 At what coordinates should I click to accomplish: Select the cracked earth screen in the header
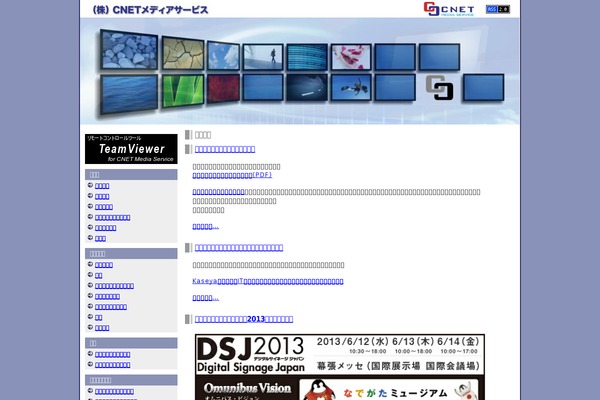pos(183,53)
